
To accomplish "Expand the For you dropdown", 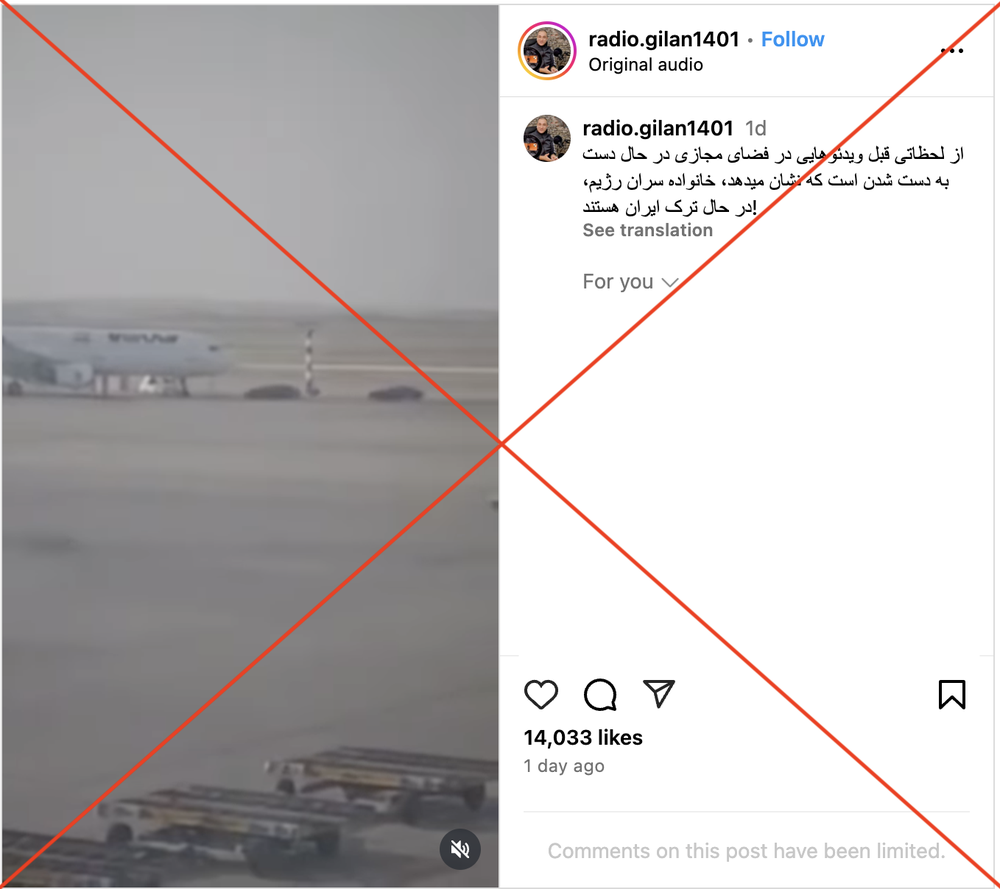I will tap(630, 281).
